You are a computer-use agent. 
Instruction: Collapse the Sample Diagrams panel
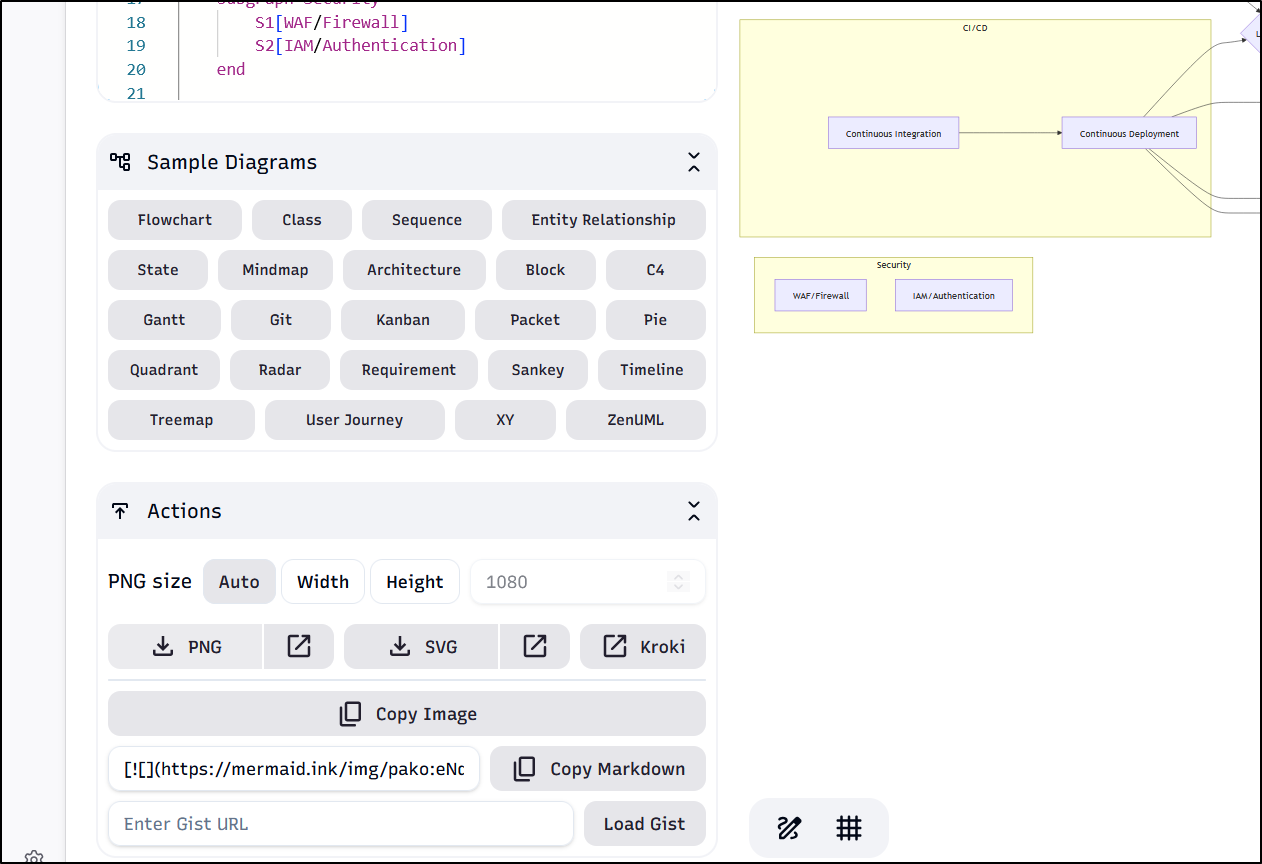pyautogui.click(x=694, y=162)
